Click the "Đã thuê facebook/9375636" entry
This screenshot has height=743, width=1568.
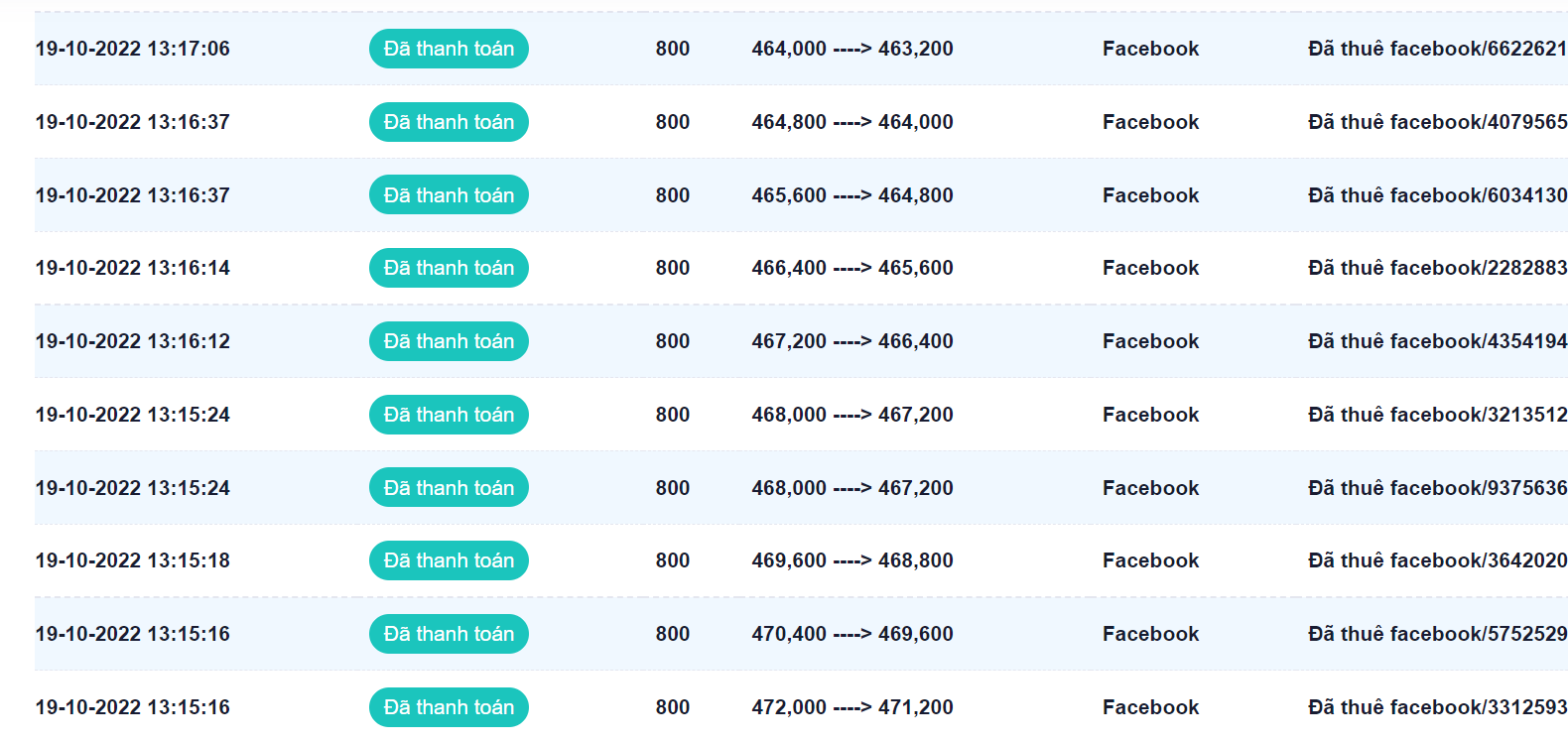(x=1436, y=488)
